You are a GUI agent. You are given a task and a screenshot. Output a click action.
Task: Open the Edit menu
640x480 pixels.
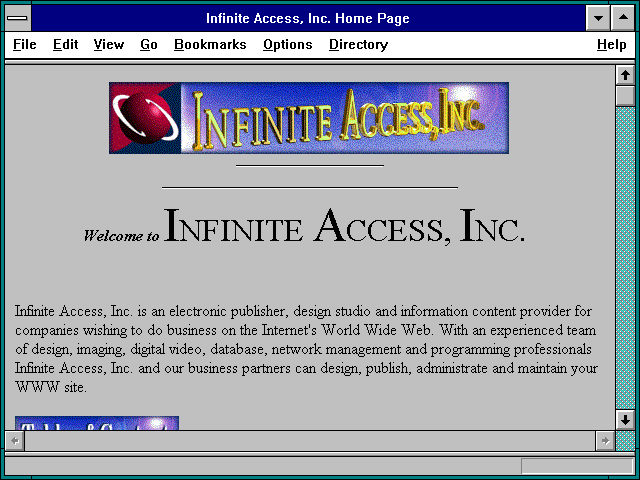[65, 44]
